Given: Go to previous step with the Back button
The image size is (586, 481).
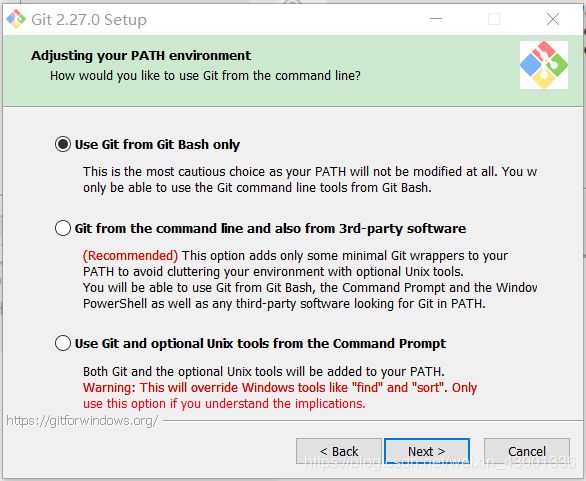Looking at the screenshot, I should tap(339, 451).
